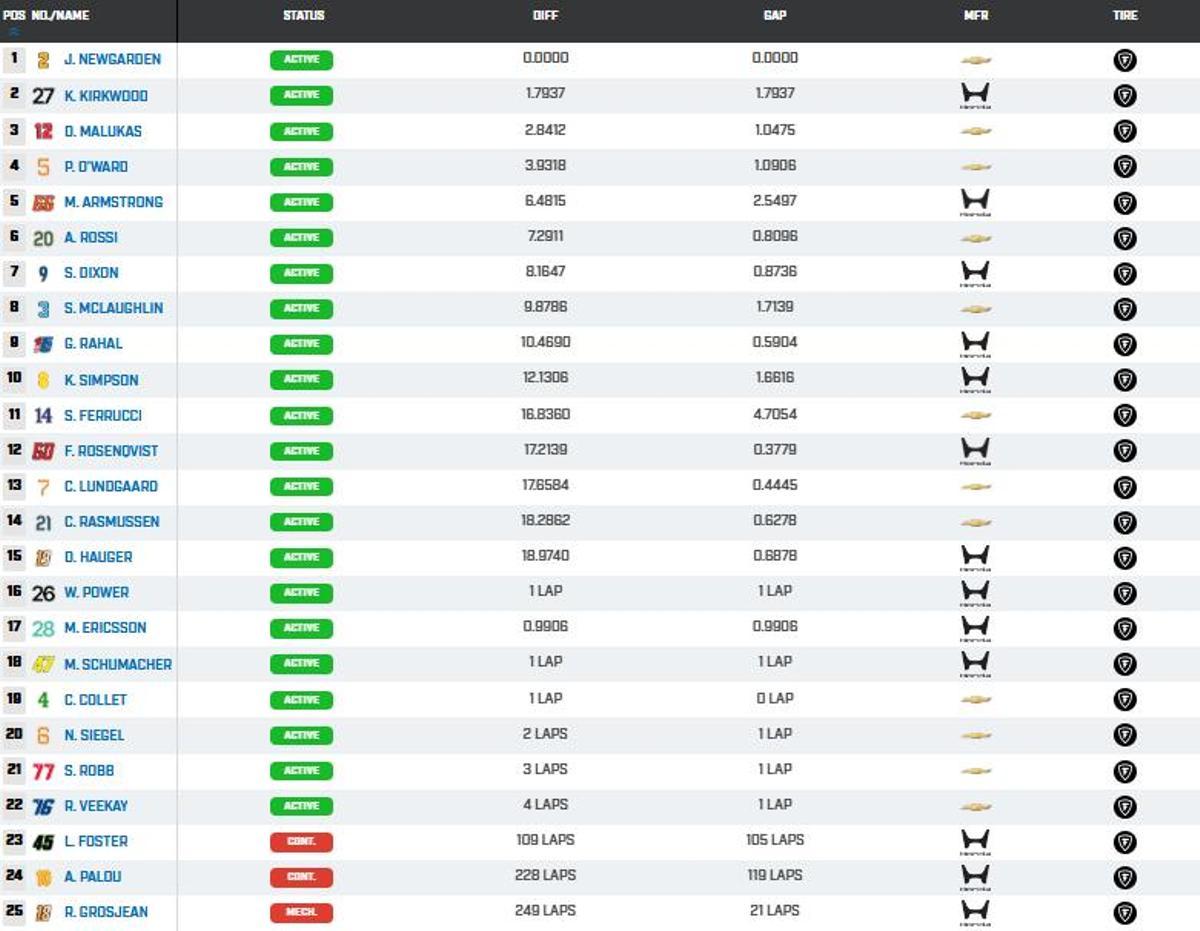Screen dimensions: 1200x931
Task: Open sorting on the DIFF column header
Action: pos(545,15)
